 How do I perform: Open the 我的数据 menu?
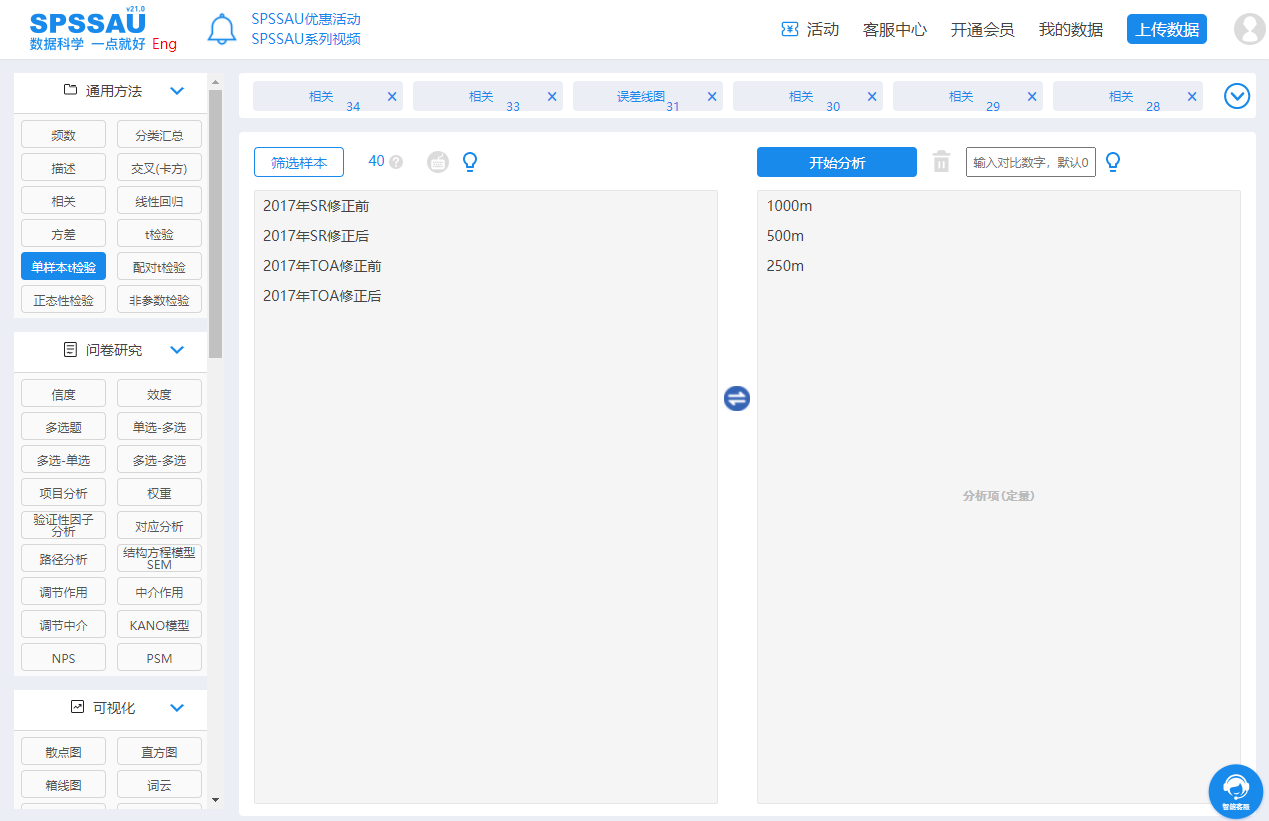1070,30
